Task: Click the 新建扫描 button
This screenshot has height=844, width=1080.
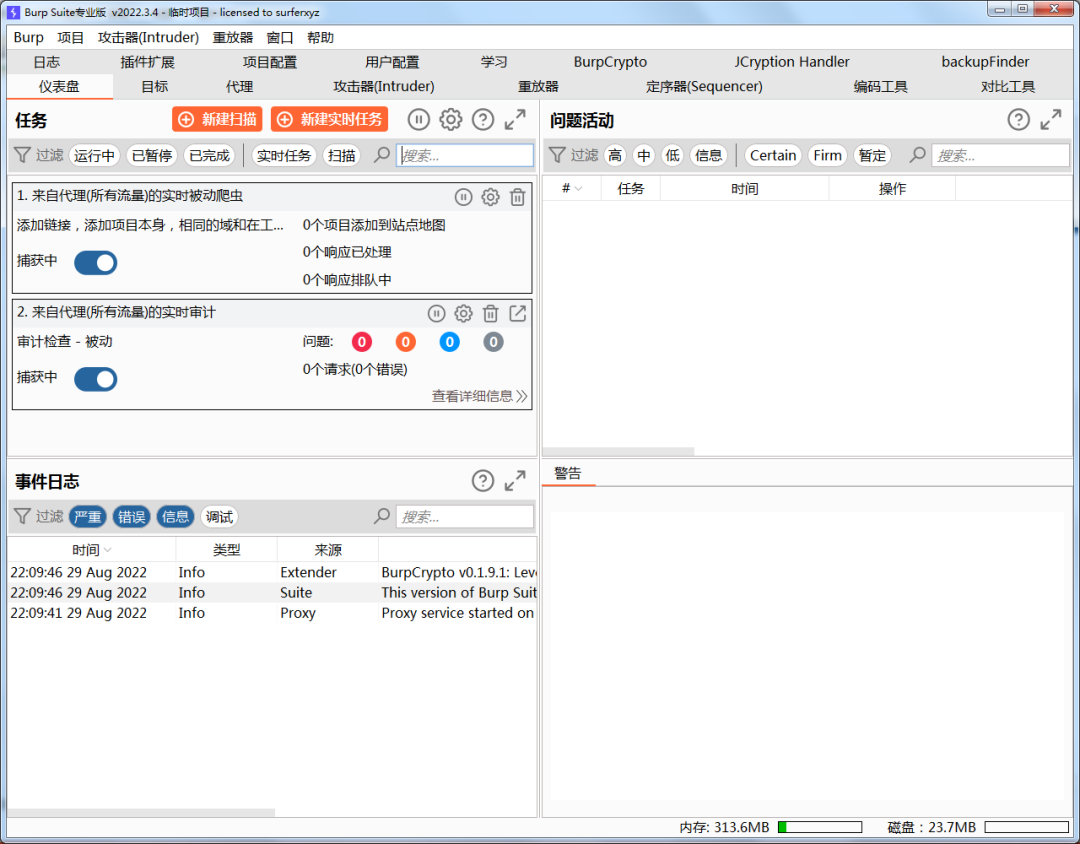Action: point(217,119)
